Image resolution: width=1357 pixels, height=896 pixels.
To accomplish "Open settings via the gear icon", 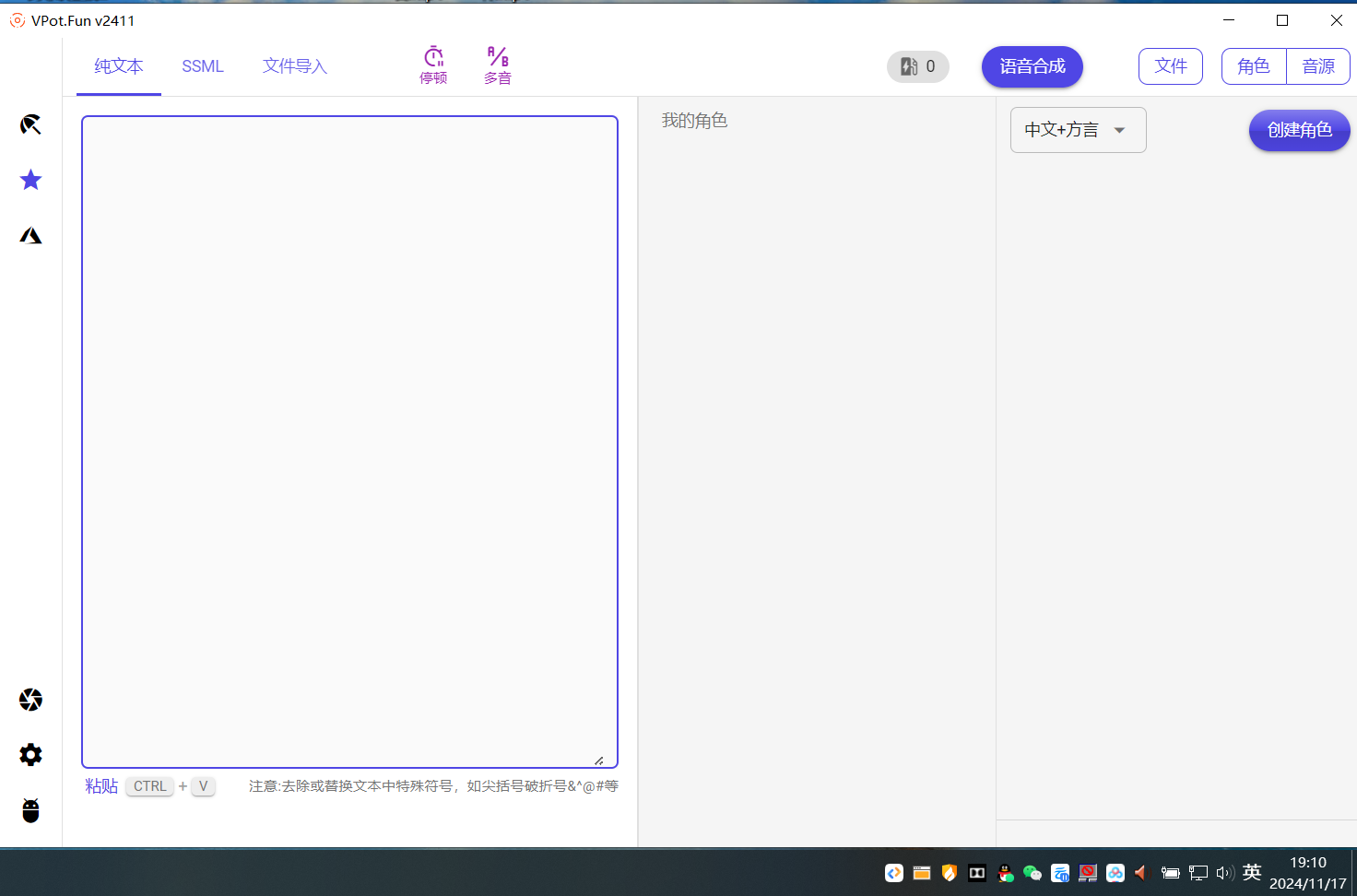I will (30, 755).
